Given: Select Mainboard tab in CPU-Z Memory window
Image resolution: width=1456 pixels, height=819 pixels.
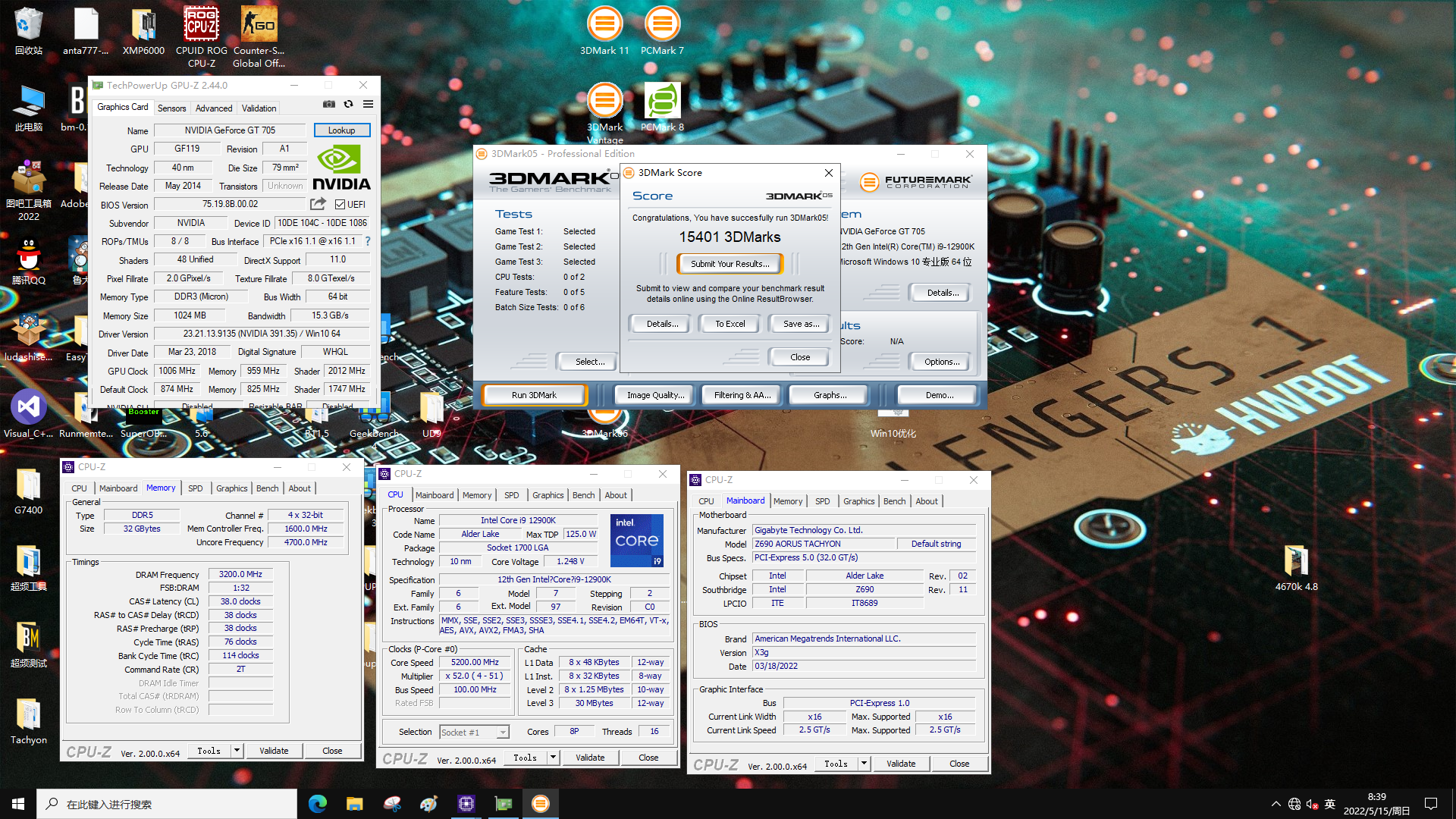Looking at the screenshot, I should [118, 488].
